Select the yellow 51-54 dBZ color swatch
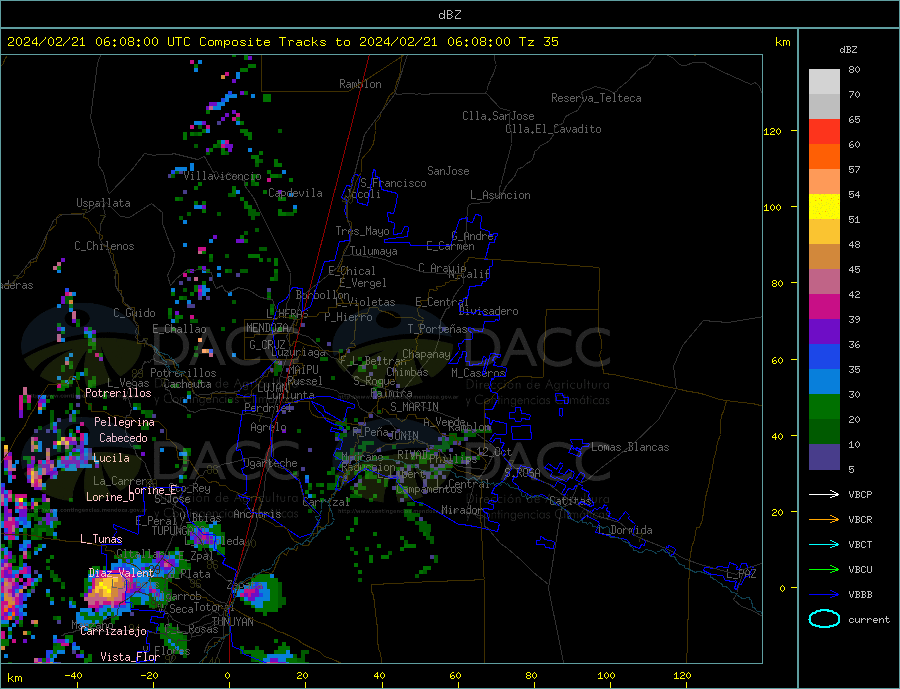Viewport: 900px width, 689px height. tap(824, 207)
